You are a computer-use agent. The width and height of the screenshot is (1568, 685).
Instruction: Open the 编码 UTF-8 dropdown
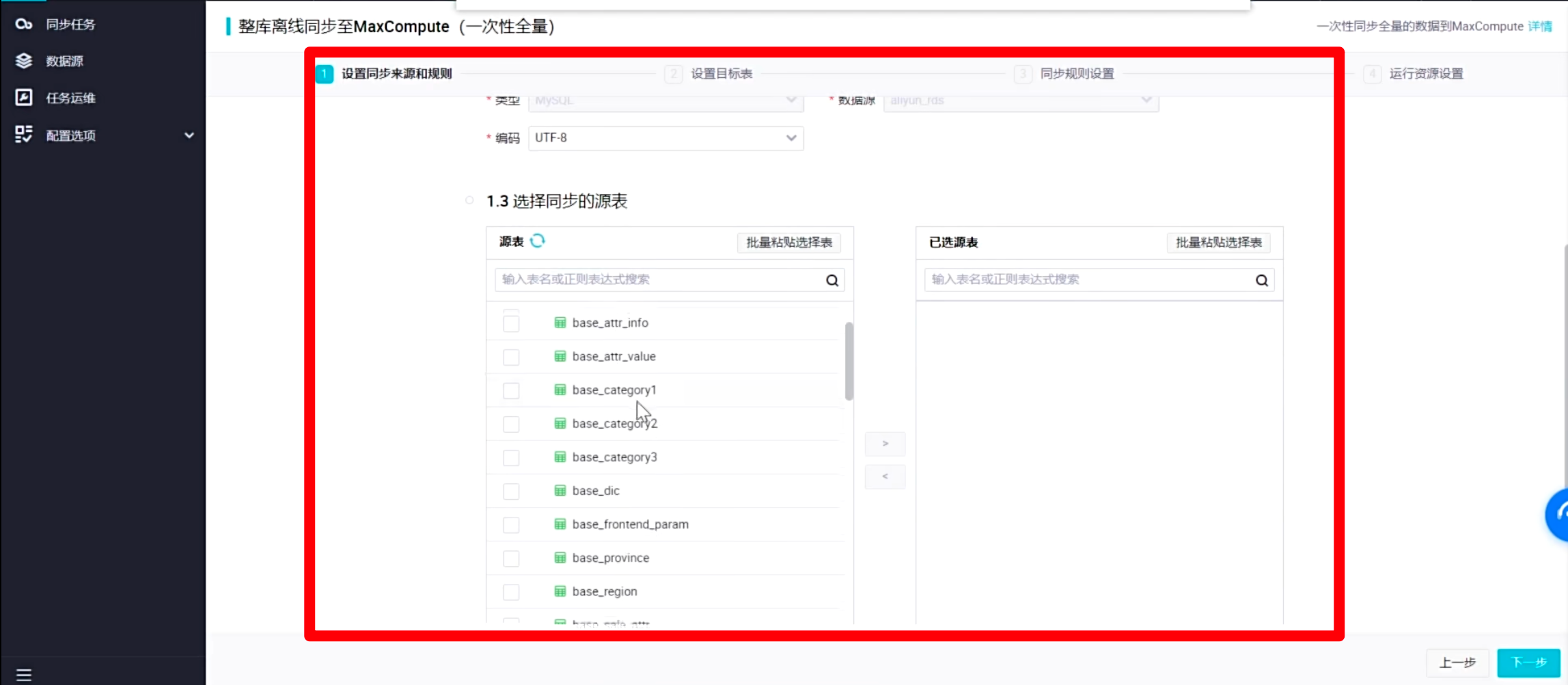pos(666,138)
